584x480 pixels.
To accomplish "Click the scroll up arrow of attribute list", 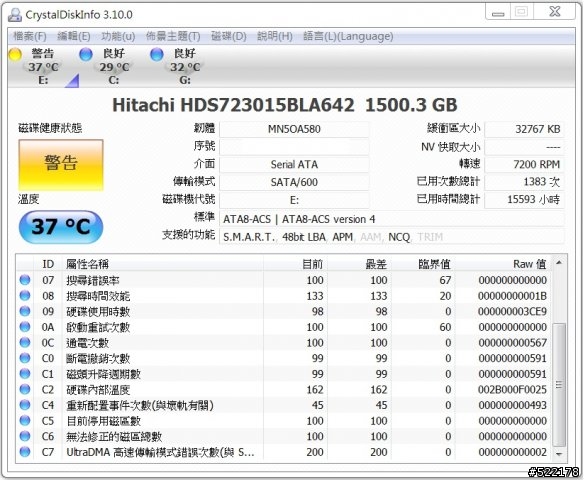I will point(559,263).
